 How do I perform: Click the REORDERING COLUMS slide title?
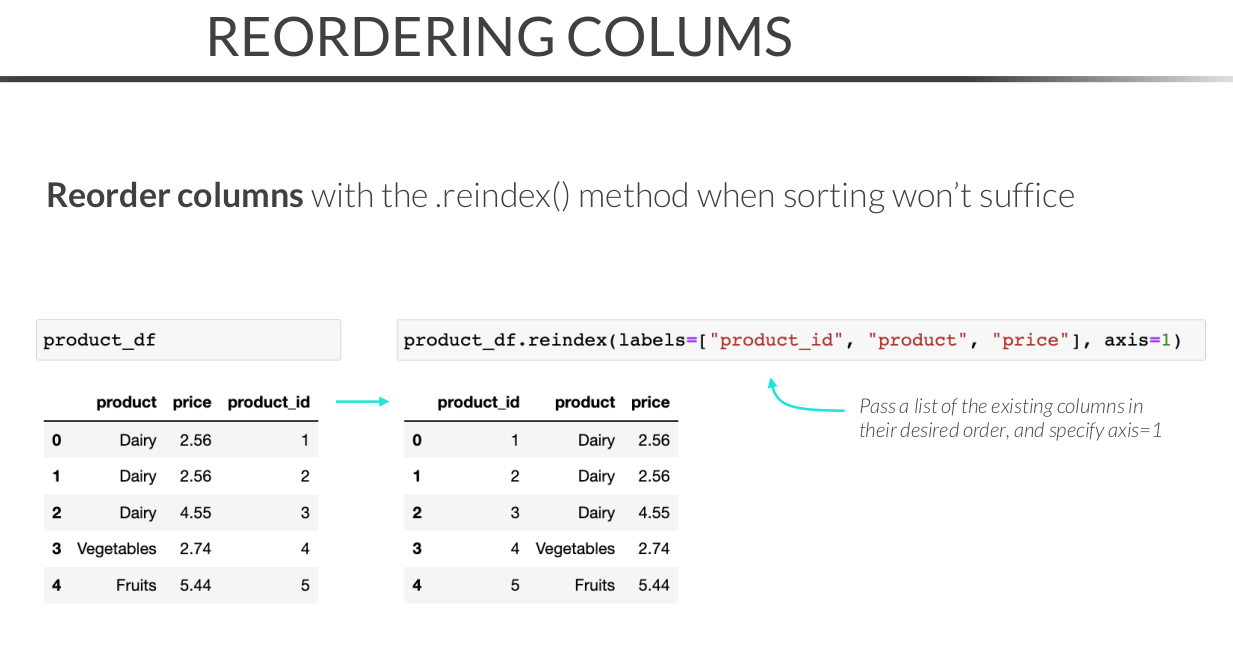click(x=499, y=36)
